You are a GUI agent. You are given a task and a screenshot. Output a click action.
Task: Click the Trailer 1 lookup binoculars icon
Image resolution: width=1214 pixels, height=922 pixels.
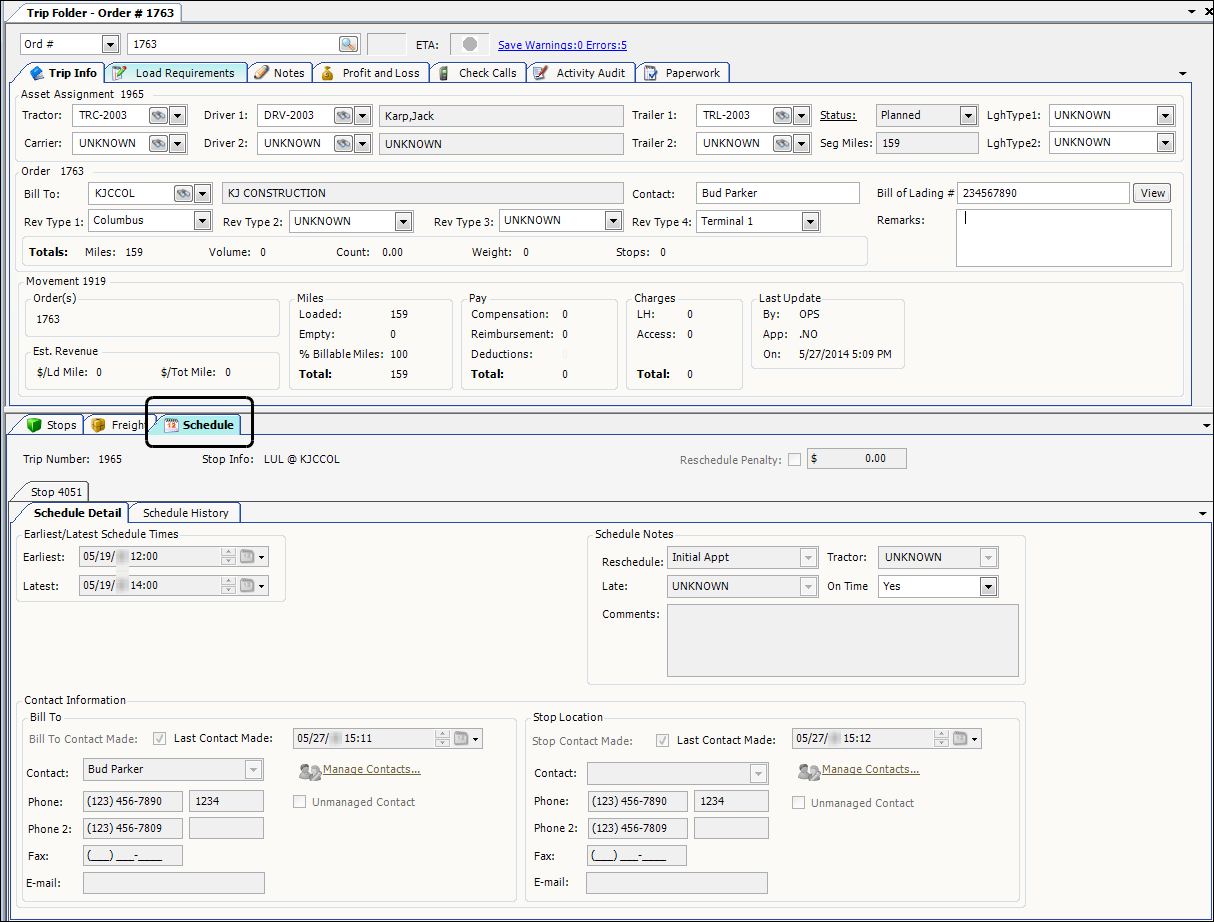pyautogui.click(x=781, y=116)
